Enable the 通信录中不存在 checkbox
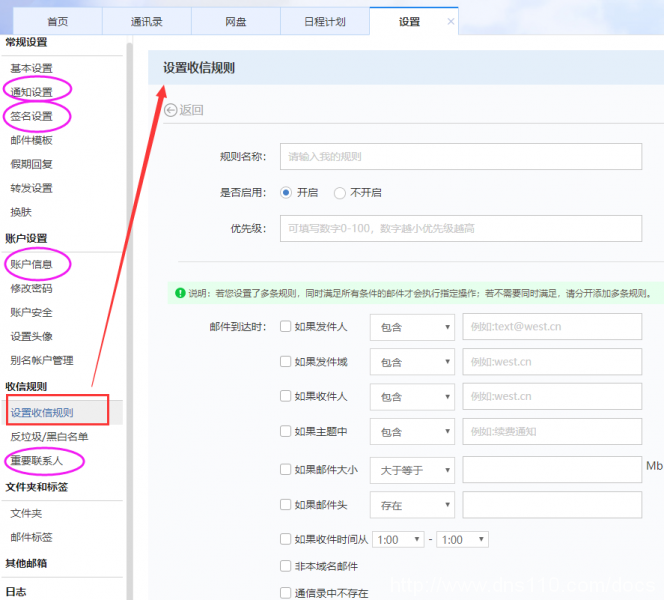The height and width of the screenshot is (600, 664). (x=285, y=593)
